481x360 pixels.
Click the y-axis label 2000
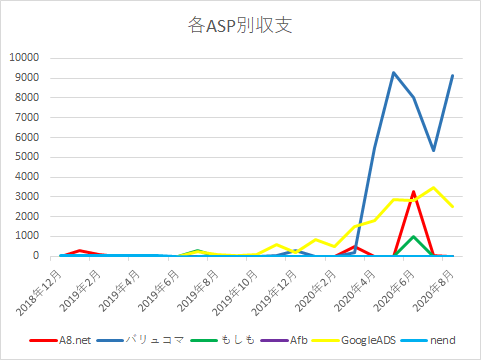click(27, 216)
